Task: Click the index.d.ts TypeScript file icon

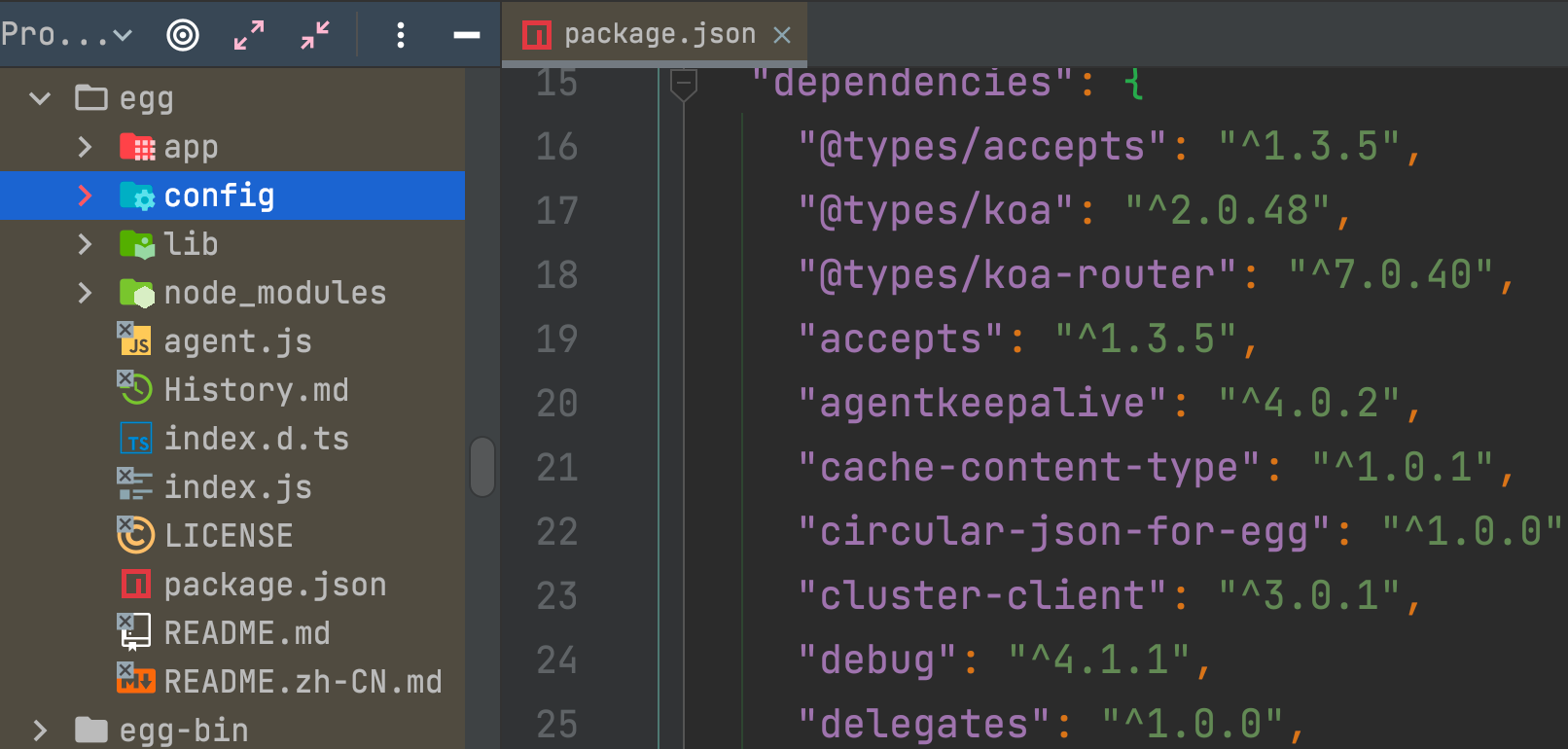Action: pos(135,439)
